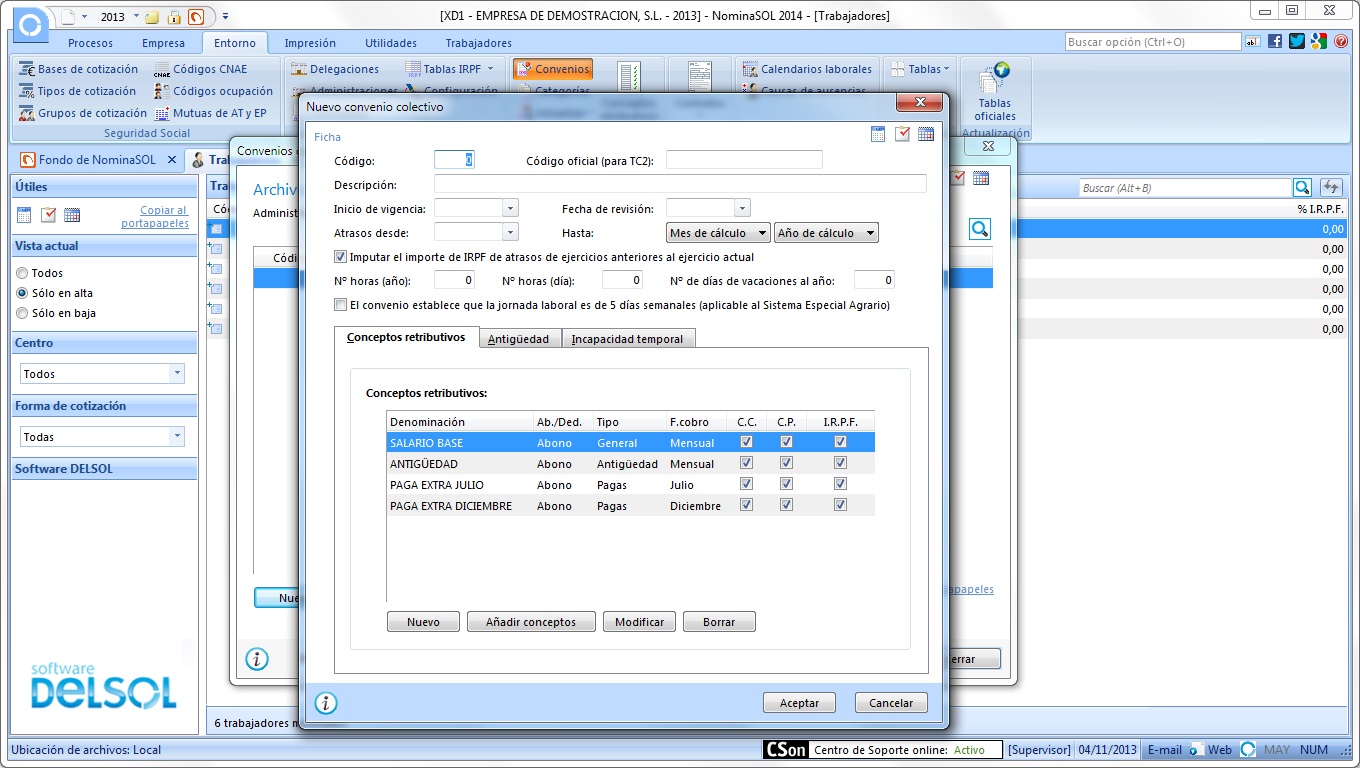This screenshot has height=768, width=1360.
Task: Open Inicio de vigencia date dropdown
Action: (510, 208)
